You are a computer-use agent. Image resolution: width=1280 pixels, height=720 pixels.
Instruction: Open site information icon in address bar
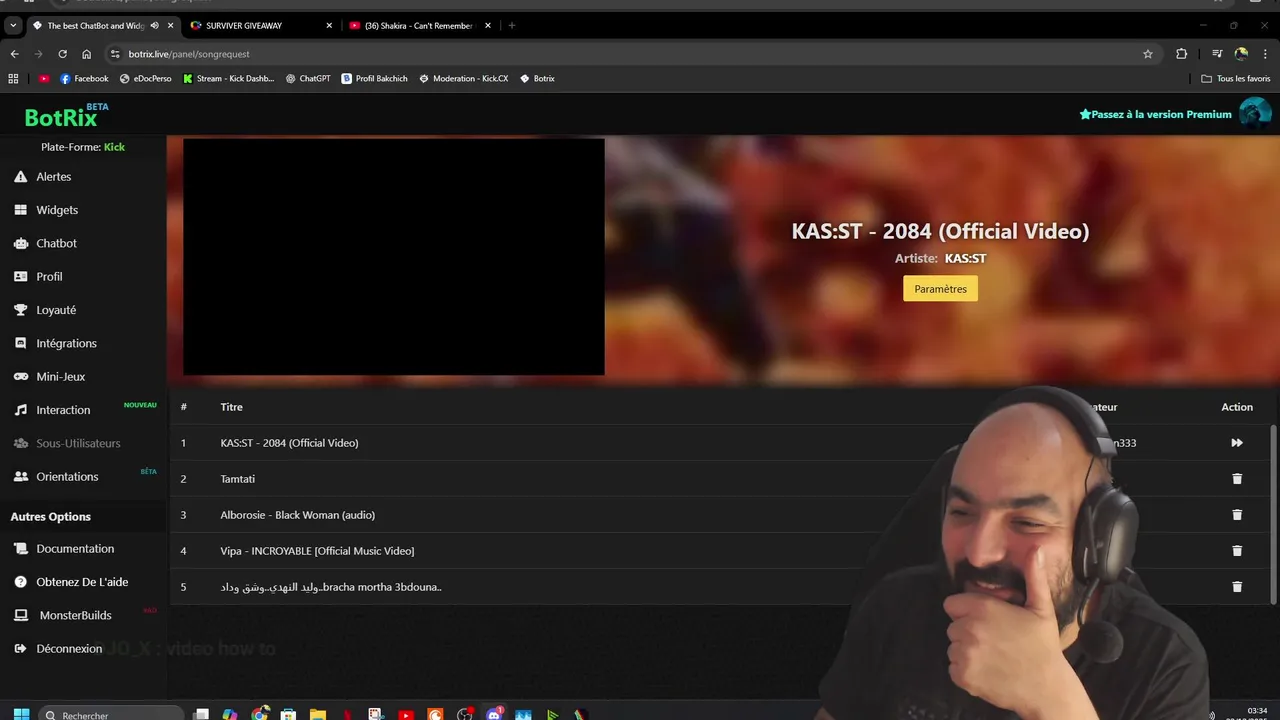[115, 54]
